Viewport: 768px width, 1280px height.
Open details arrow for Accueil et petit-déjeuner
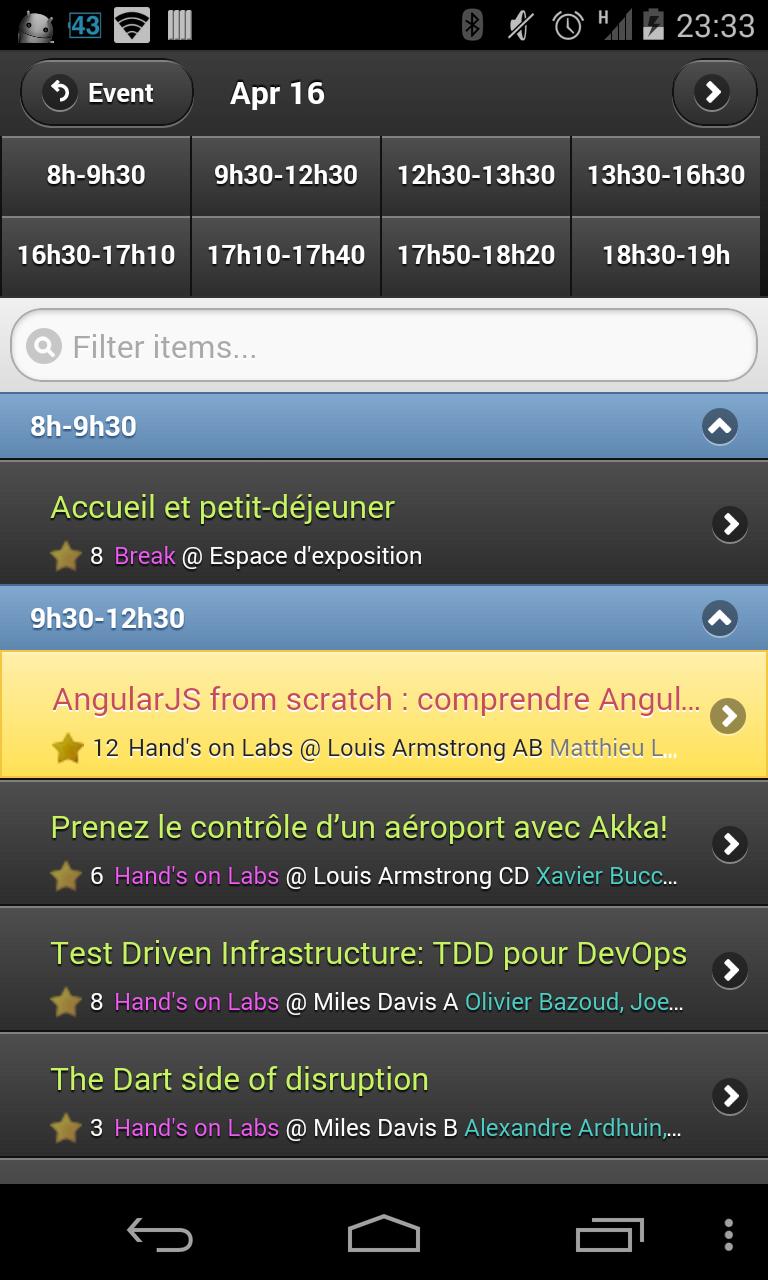coord(730,523)
